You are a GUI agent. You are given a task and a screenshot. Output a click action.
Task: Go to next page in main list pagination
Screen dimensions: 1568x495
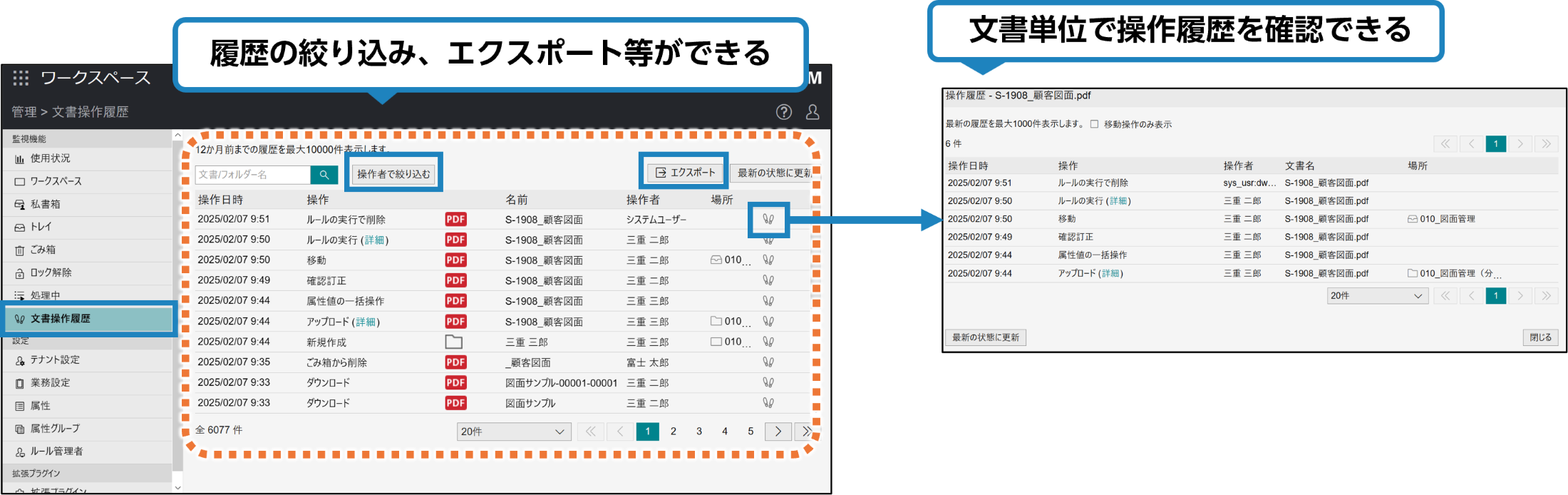(778, 432)
